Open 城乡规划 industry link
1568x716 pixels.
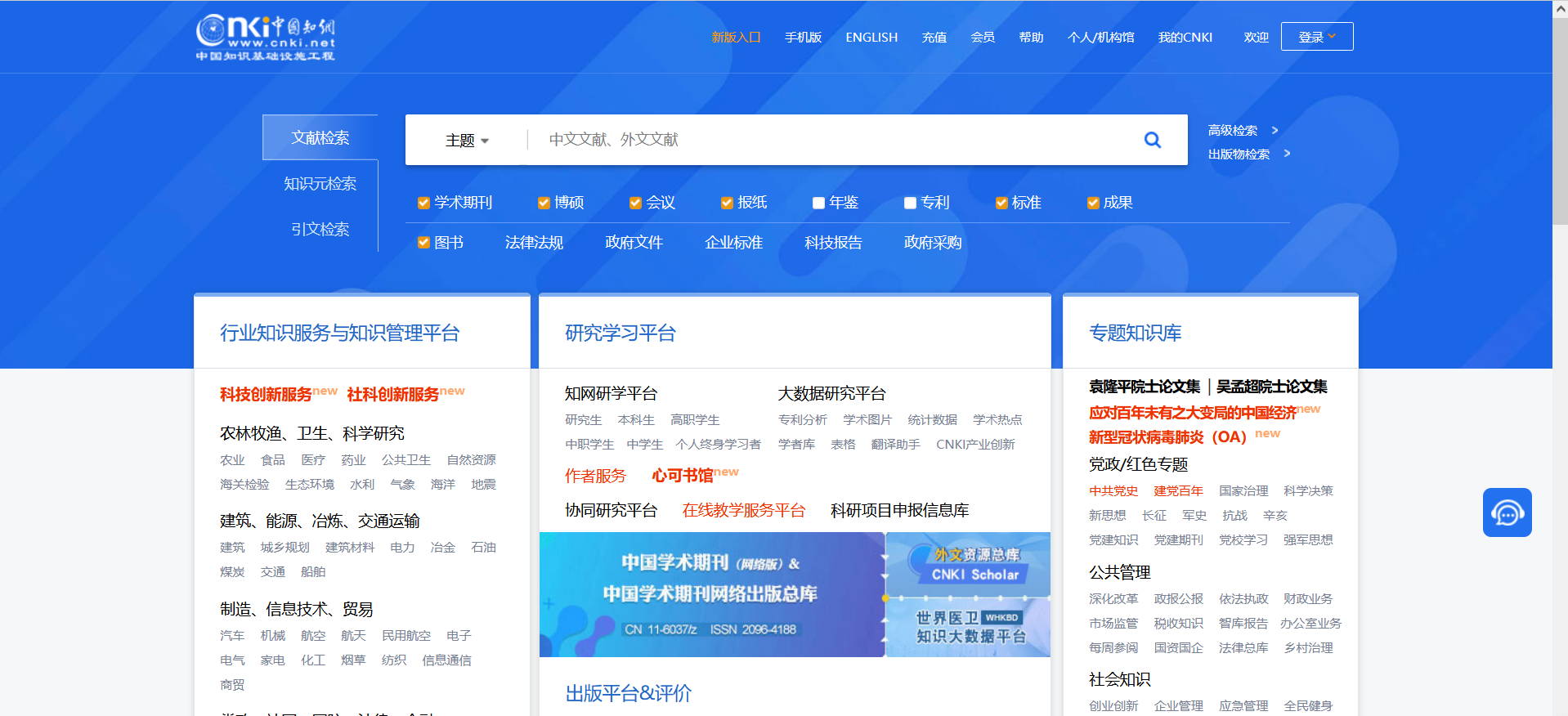[284, 548]
